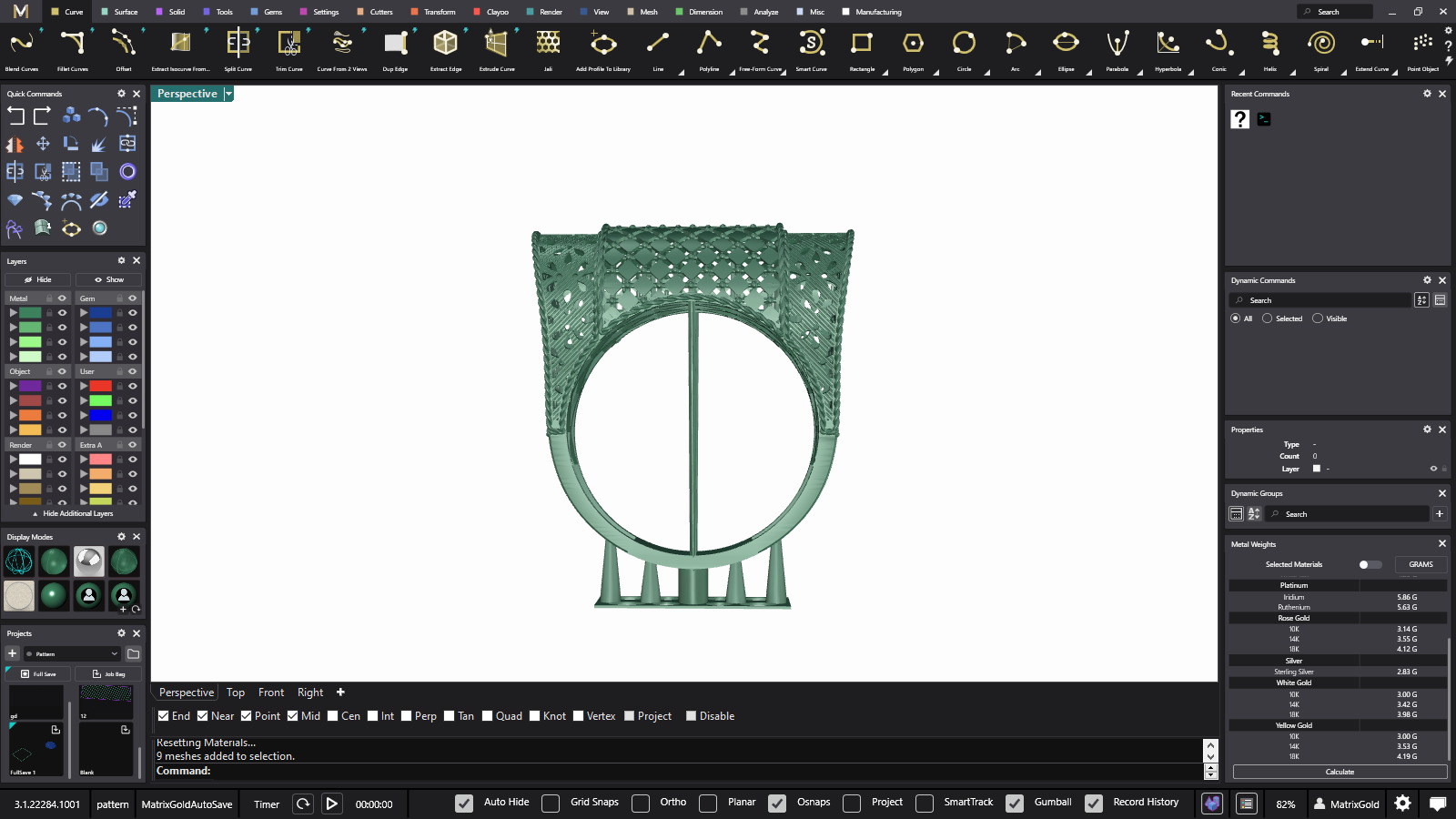Choose the Selected radio in Dynamic Commands
The height and width of the screenshot is (819, 1456).
[1267, 318]
